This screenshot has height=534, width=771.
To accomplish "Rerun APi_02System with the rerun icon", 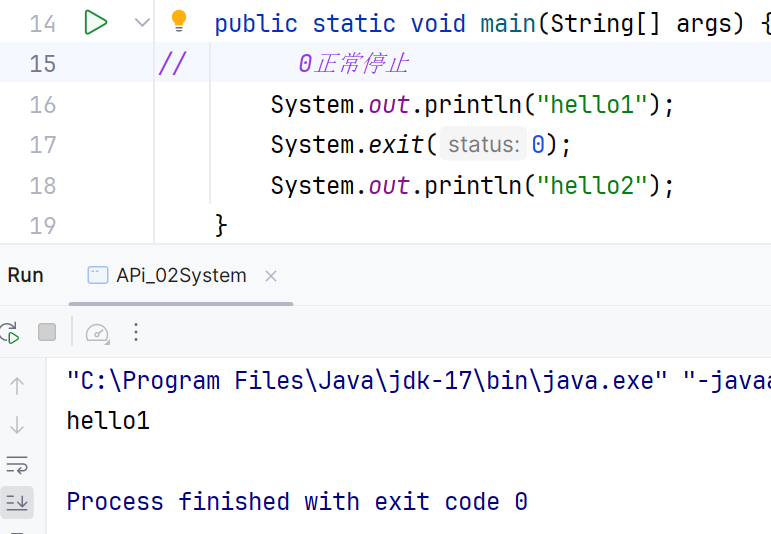I will tap(10, 332).
